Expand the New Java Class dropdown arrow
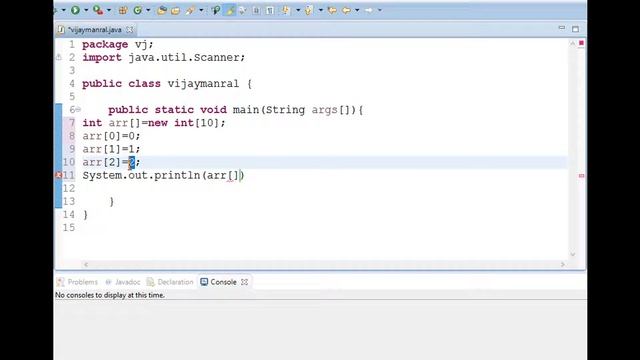640x360 pixels. click(x=148, y=10)
